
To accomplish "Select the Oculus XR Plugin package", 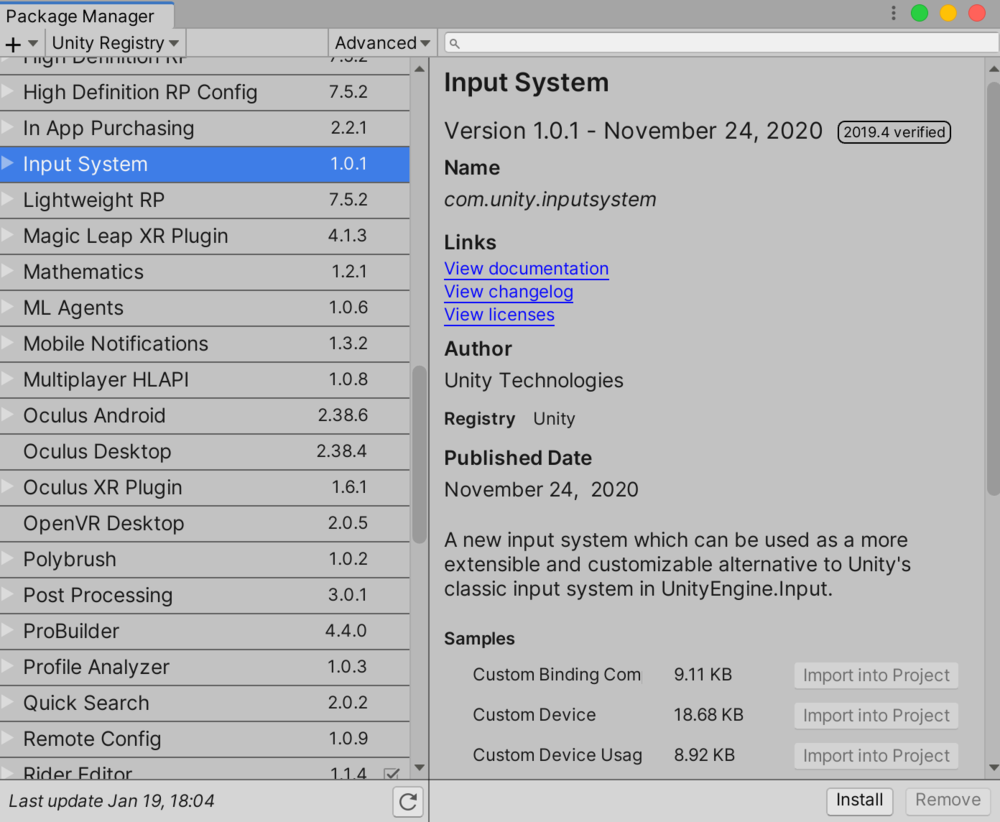I will [204, 487].
